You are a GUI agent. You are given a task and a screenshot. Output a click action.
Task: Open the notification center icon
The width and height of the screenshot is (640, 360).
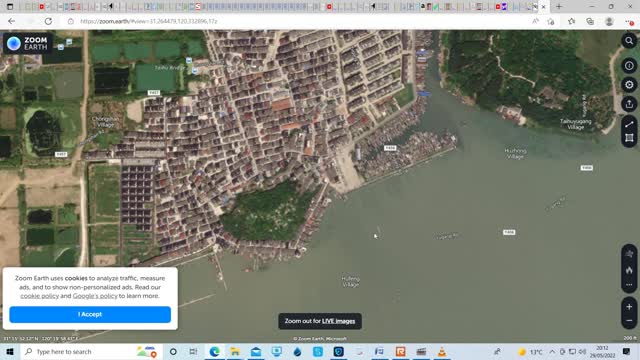627,351
